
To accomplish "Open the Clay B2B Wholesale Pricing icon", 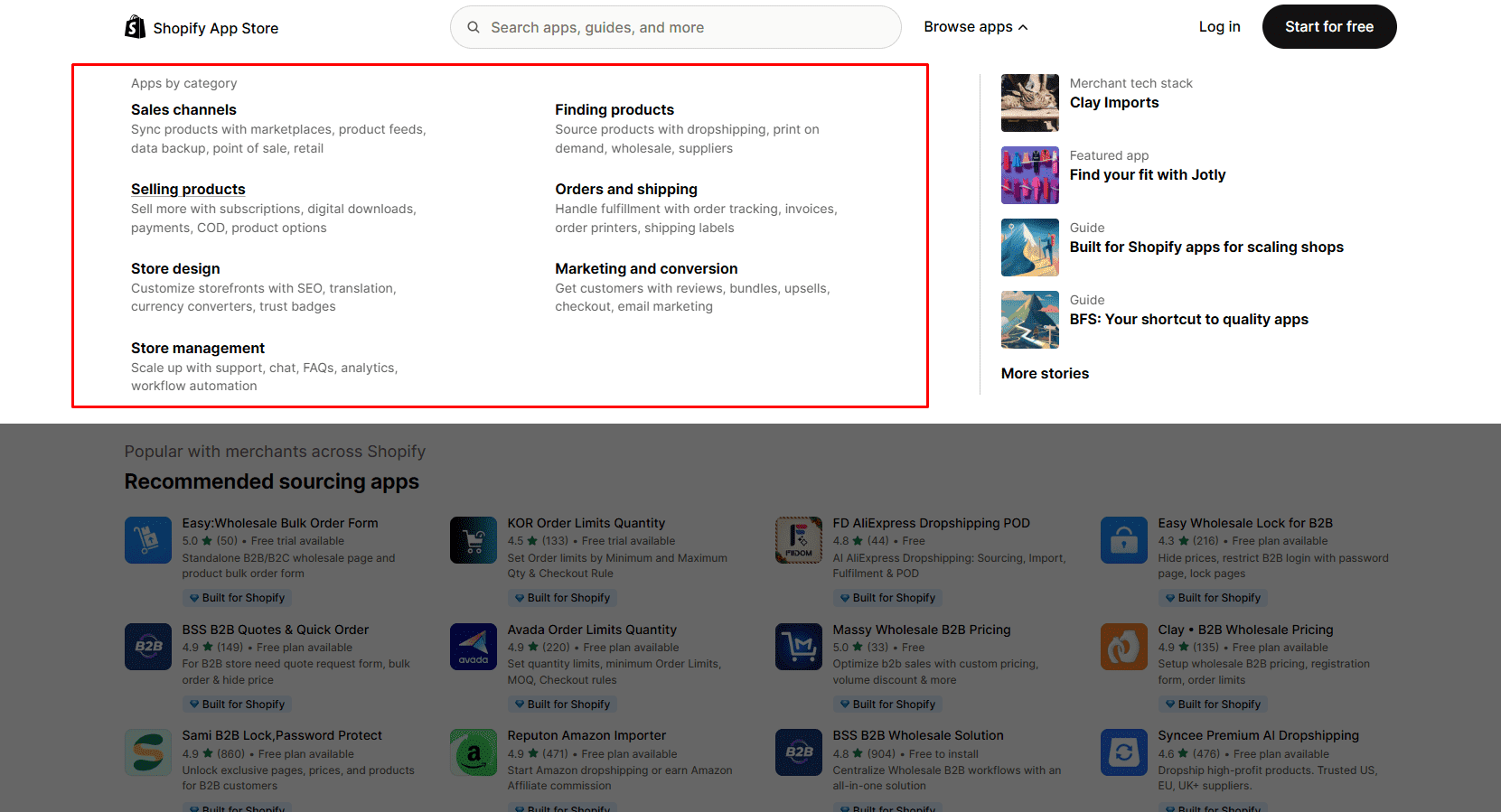I will tap(1124, 647).
